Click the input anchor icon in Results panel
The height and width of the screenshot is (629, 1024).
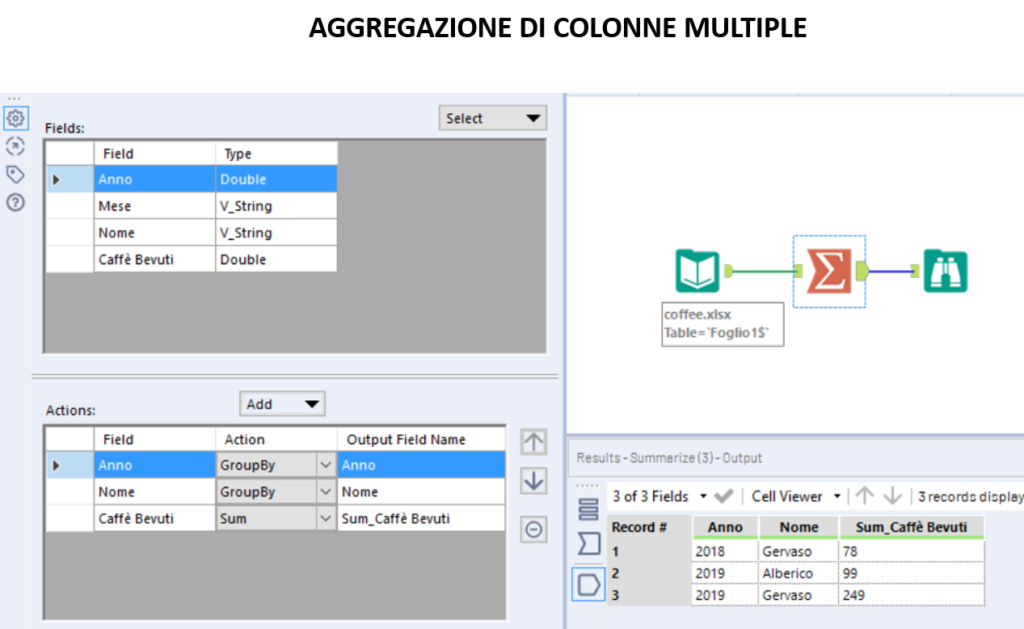coord(588,545)
